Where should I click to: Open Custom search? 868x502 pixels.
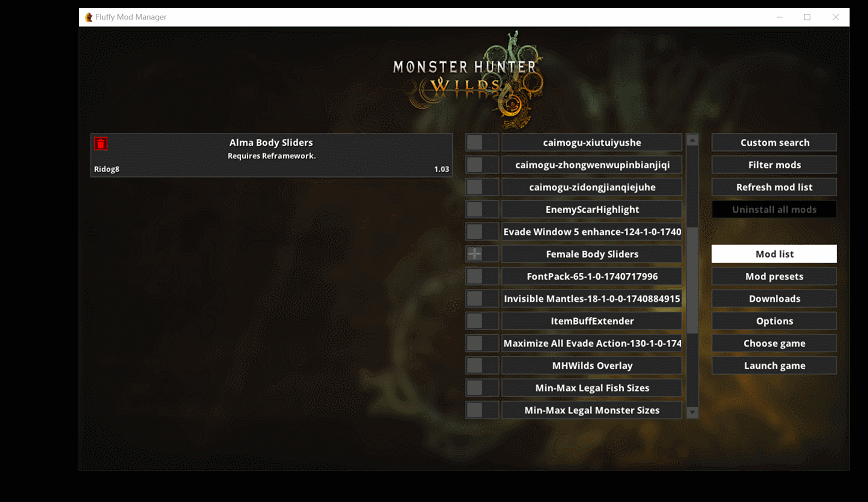pyautogui.click(x=774, y=143)
